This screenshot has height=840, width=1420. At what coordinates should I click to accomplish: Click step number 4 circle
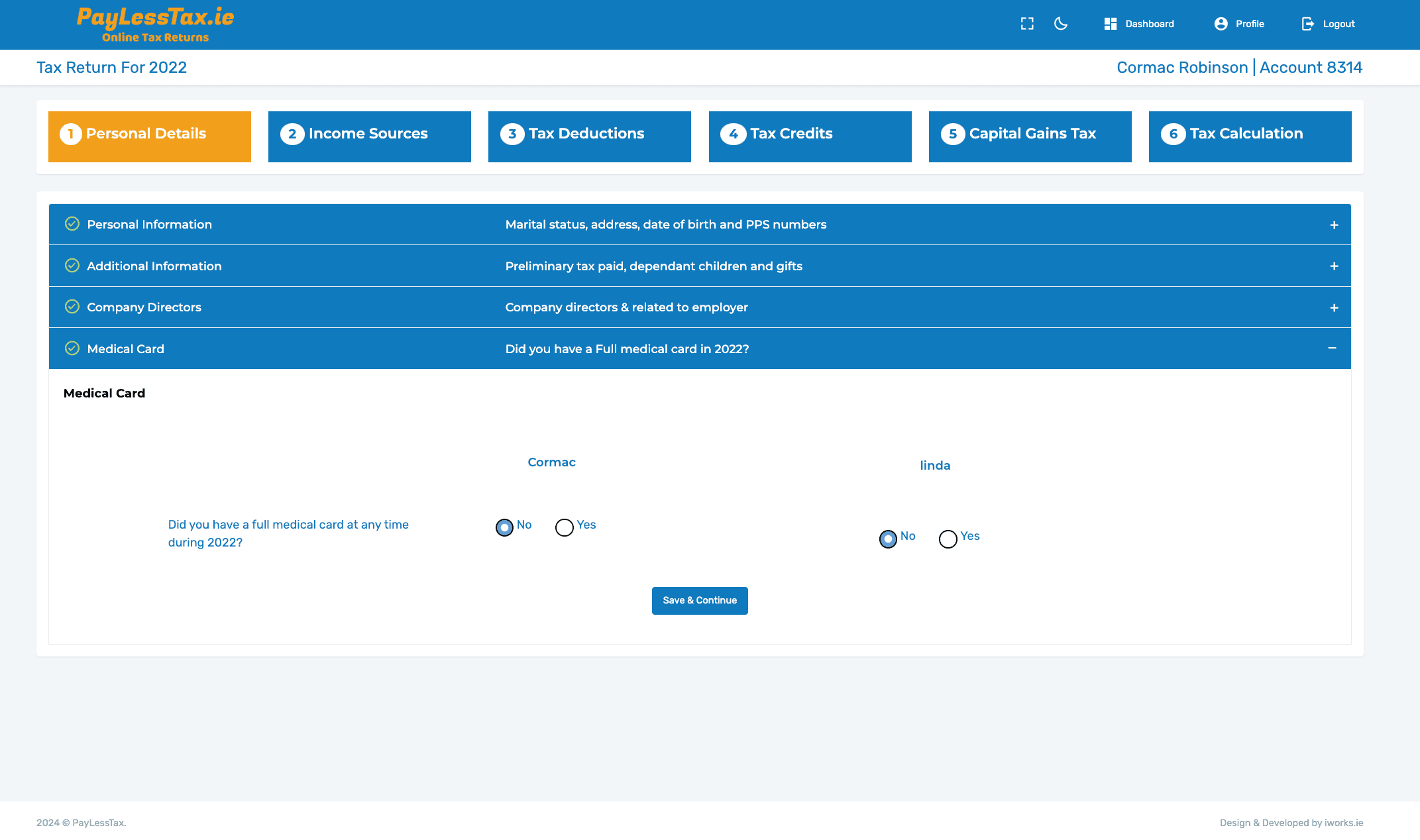[734, 134]
